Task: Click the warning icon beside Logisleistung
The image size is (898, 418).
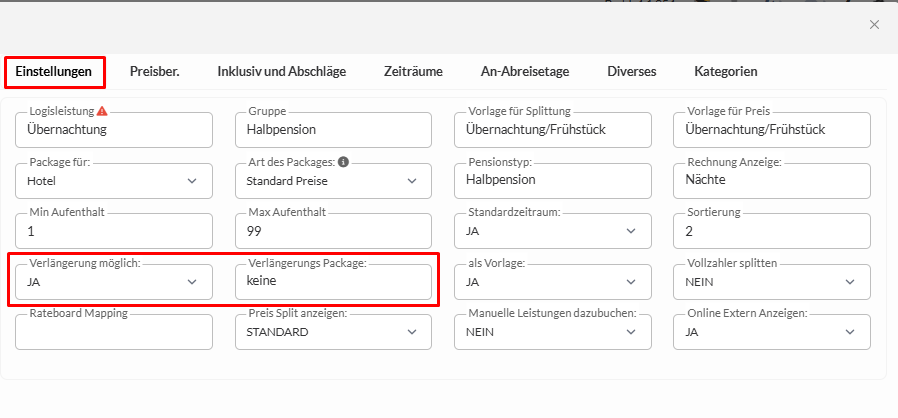Action: [102, 111]
